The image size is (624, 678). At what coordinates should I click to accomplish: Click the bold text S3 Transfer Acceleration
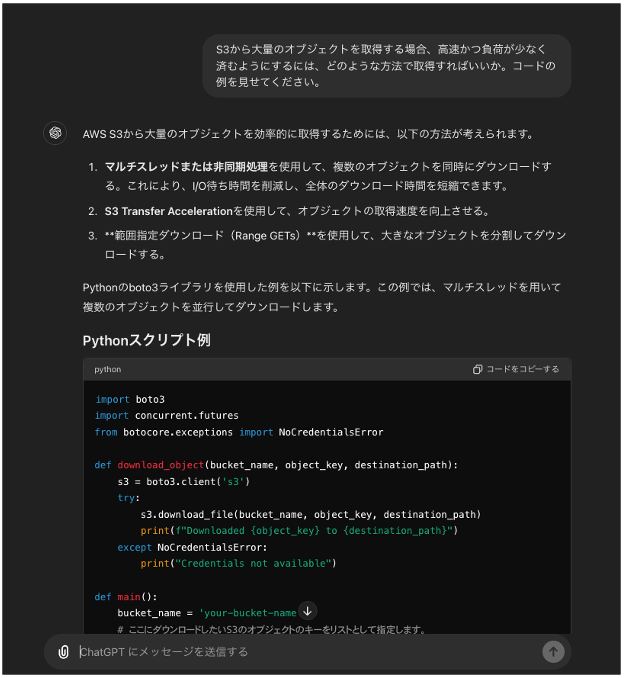tap(169, 211)
